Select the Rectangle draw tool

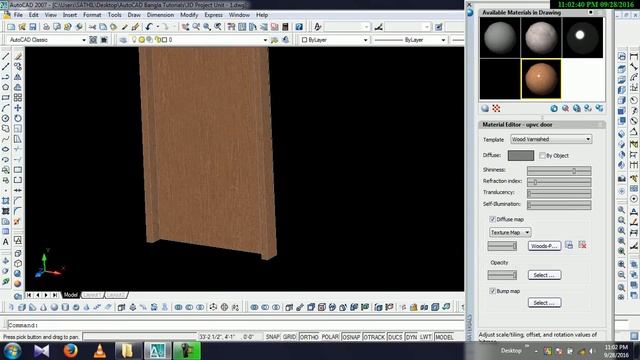(6, 98)
